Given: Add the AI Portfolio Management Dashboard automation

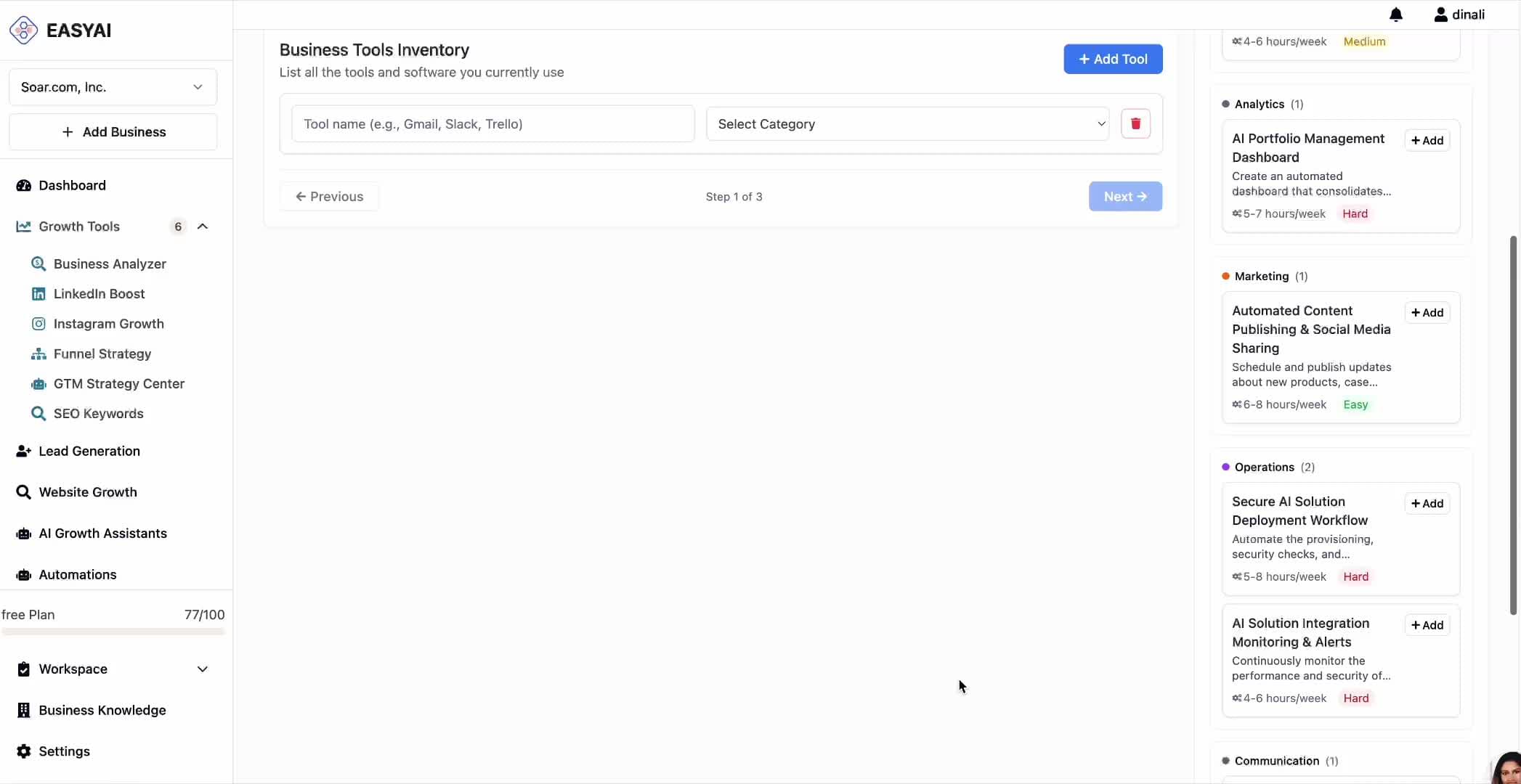Looking at the screenshot, I should (x=1427, y=140).
